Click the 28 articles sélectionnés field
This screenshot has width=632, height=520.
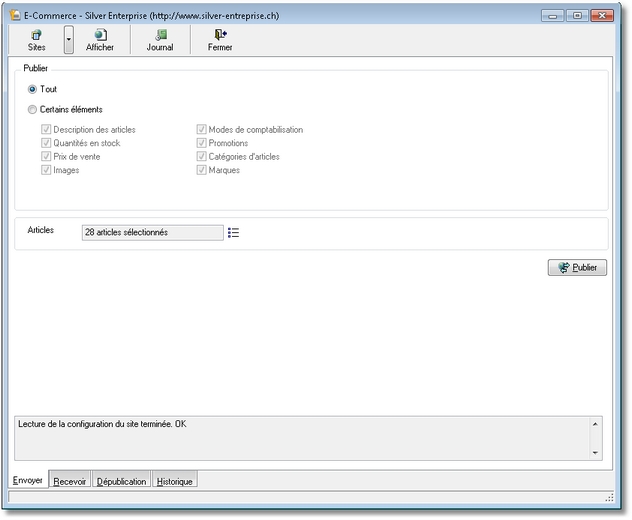[152, 233]
